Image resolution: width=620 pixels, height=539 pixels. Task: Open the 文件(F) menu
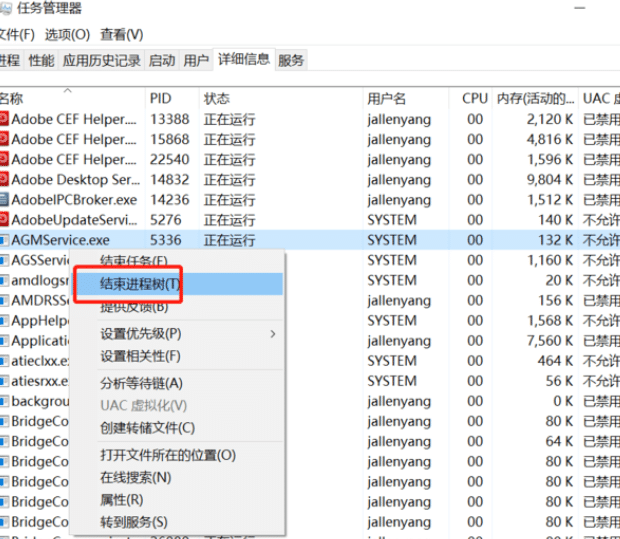(17, 35)
